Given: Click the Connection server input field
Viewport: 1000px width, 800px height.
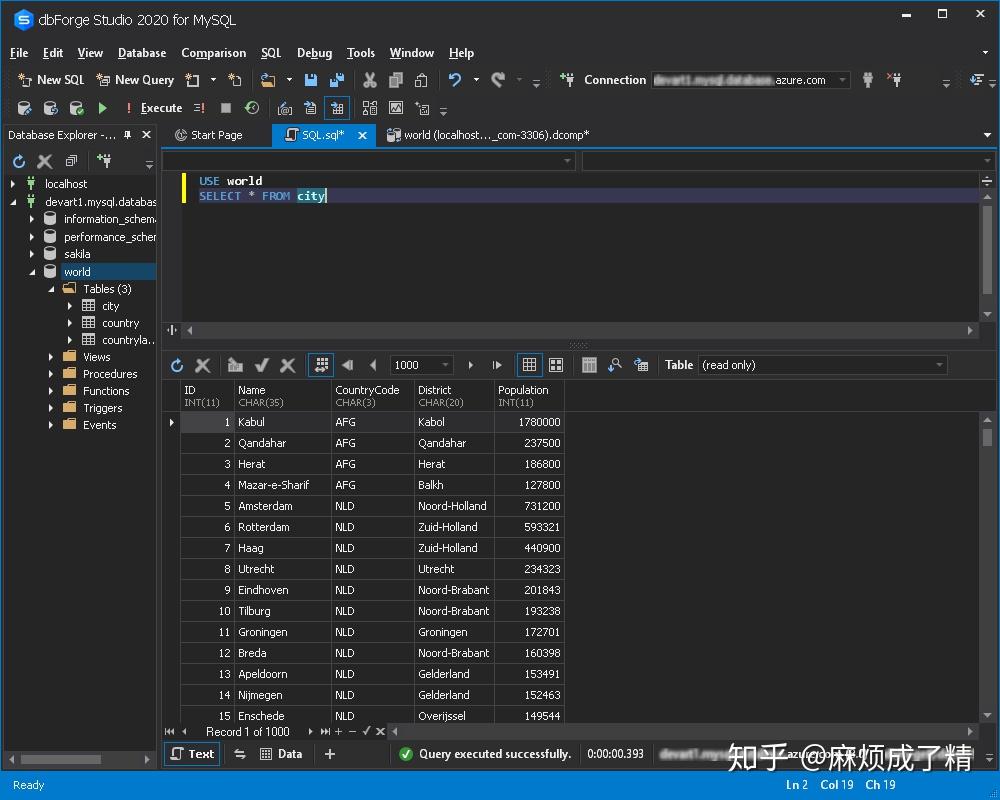Looking at the screenshot, I should 745,80.
